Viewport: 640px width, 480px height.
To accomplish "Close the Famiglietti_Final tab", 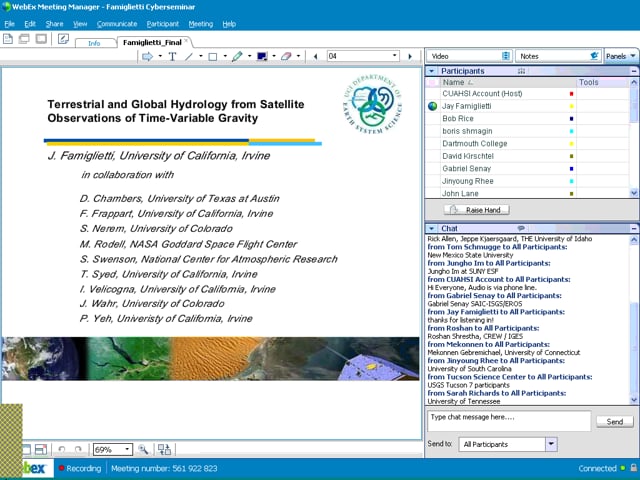I will (186, 41).
